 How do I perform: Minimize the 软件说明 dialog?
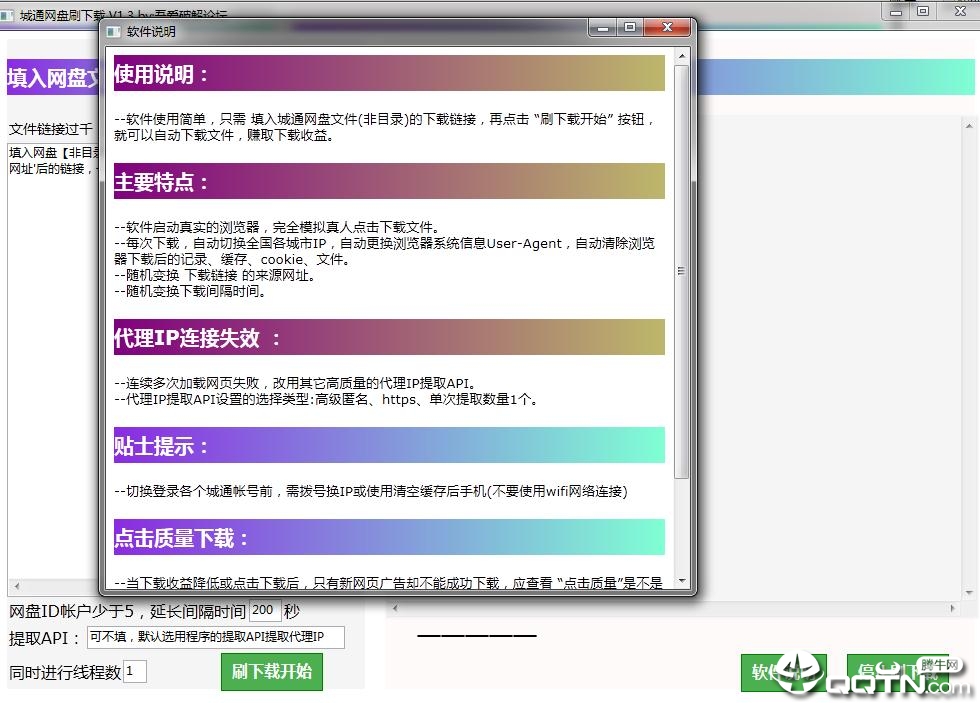pos(602,28)
